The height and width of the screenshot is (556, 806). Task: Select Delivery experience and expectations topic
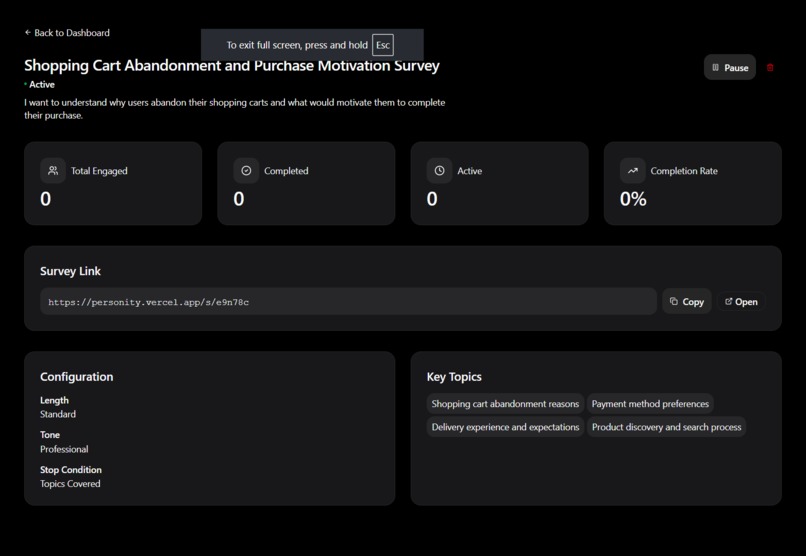[x=505, y=427]
